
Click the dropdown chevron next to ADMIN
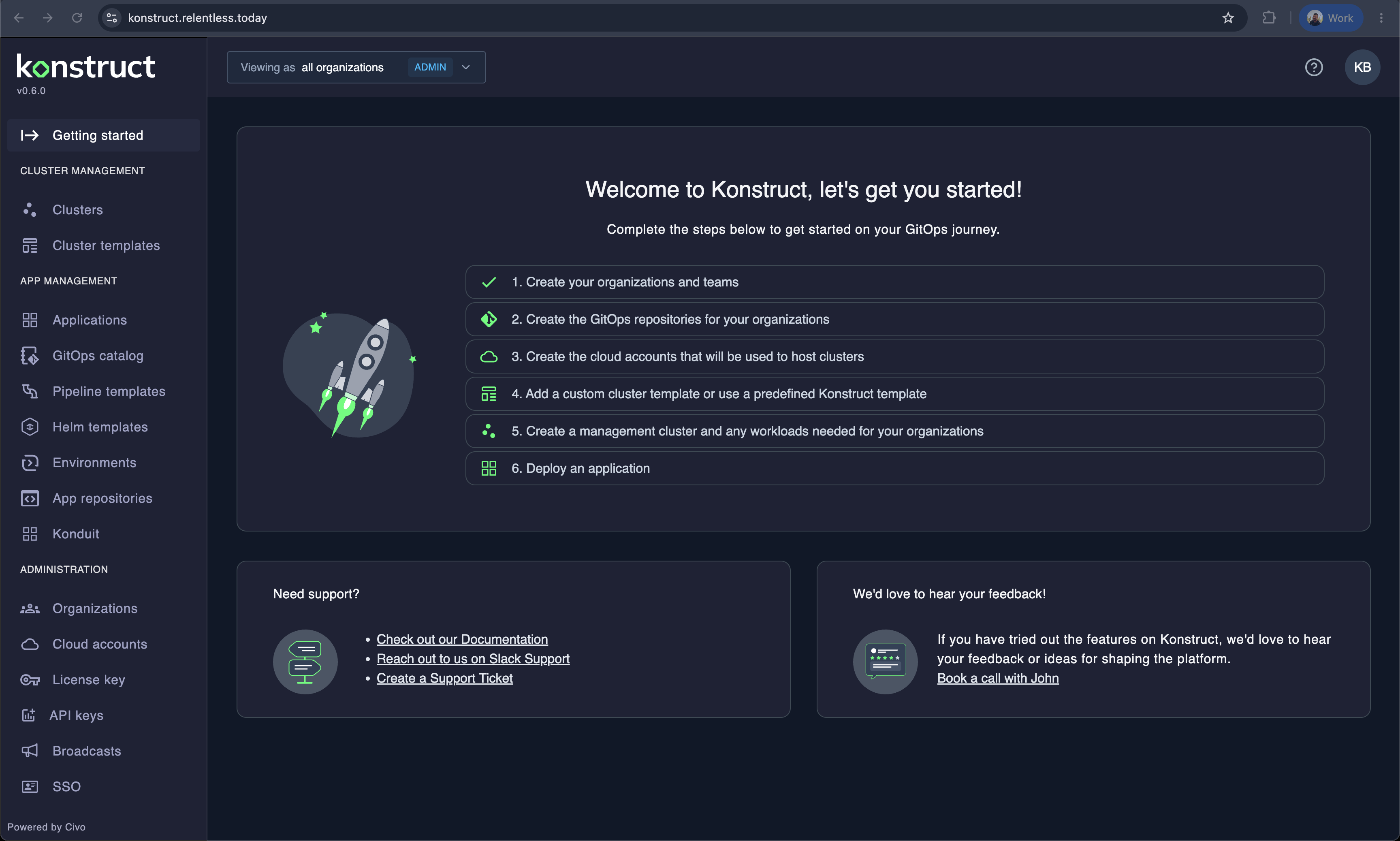(466, 67)
